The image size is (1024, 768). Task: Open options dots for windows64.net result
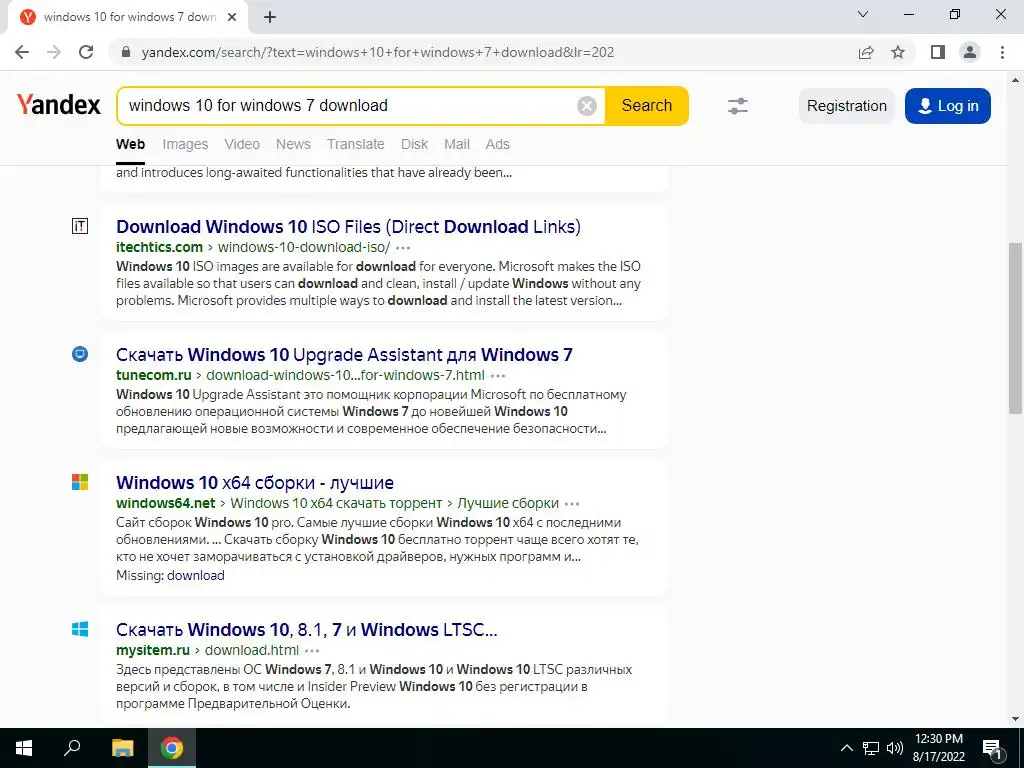(572, 504)
